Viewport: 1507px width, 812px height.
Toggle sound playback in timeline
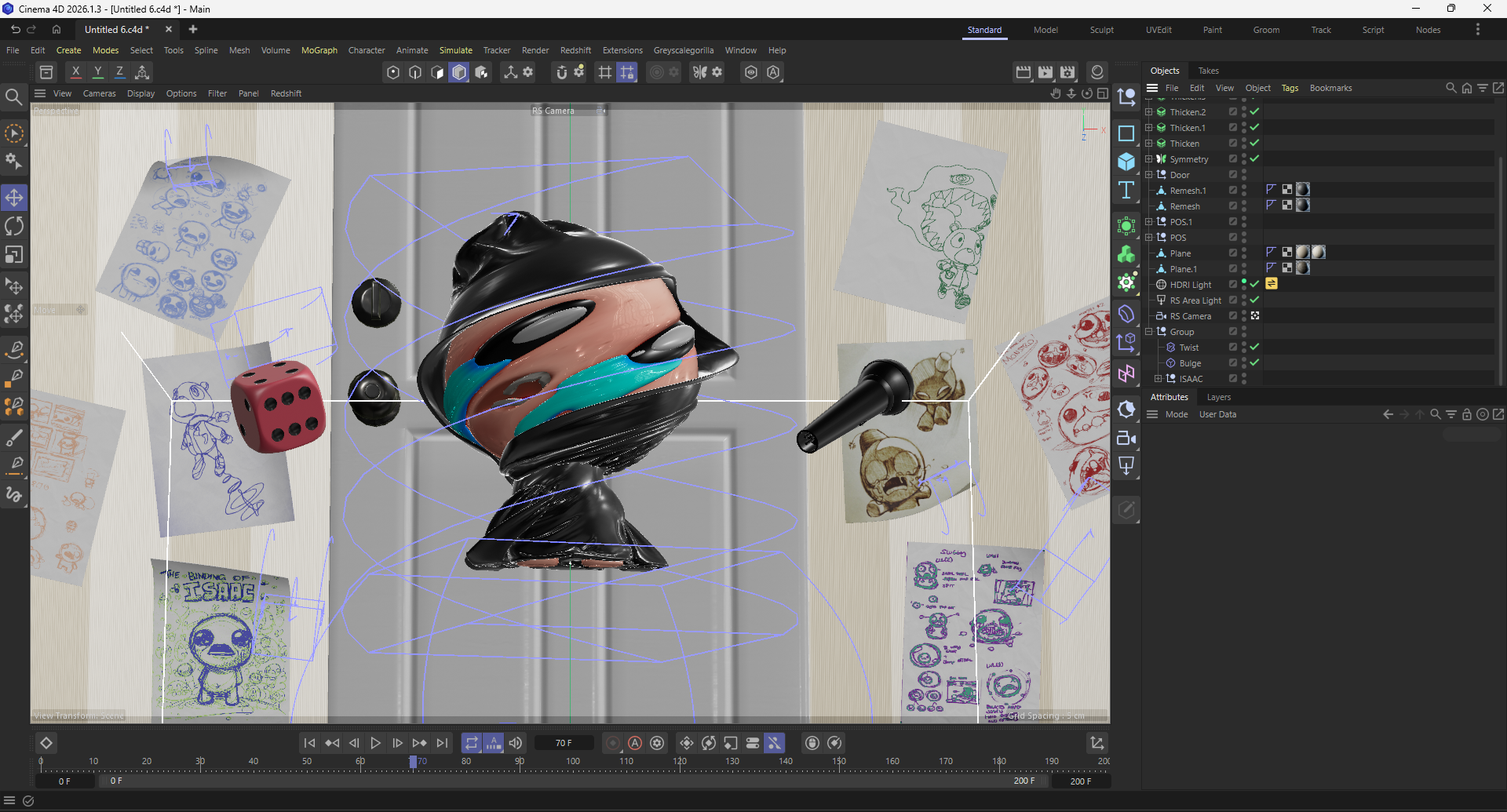coord(516,743)
